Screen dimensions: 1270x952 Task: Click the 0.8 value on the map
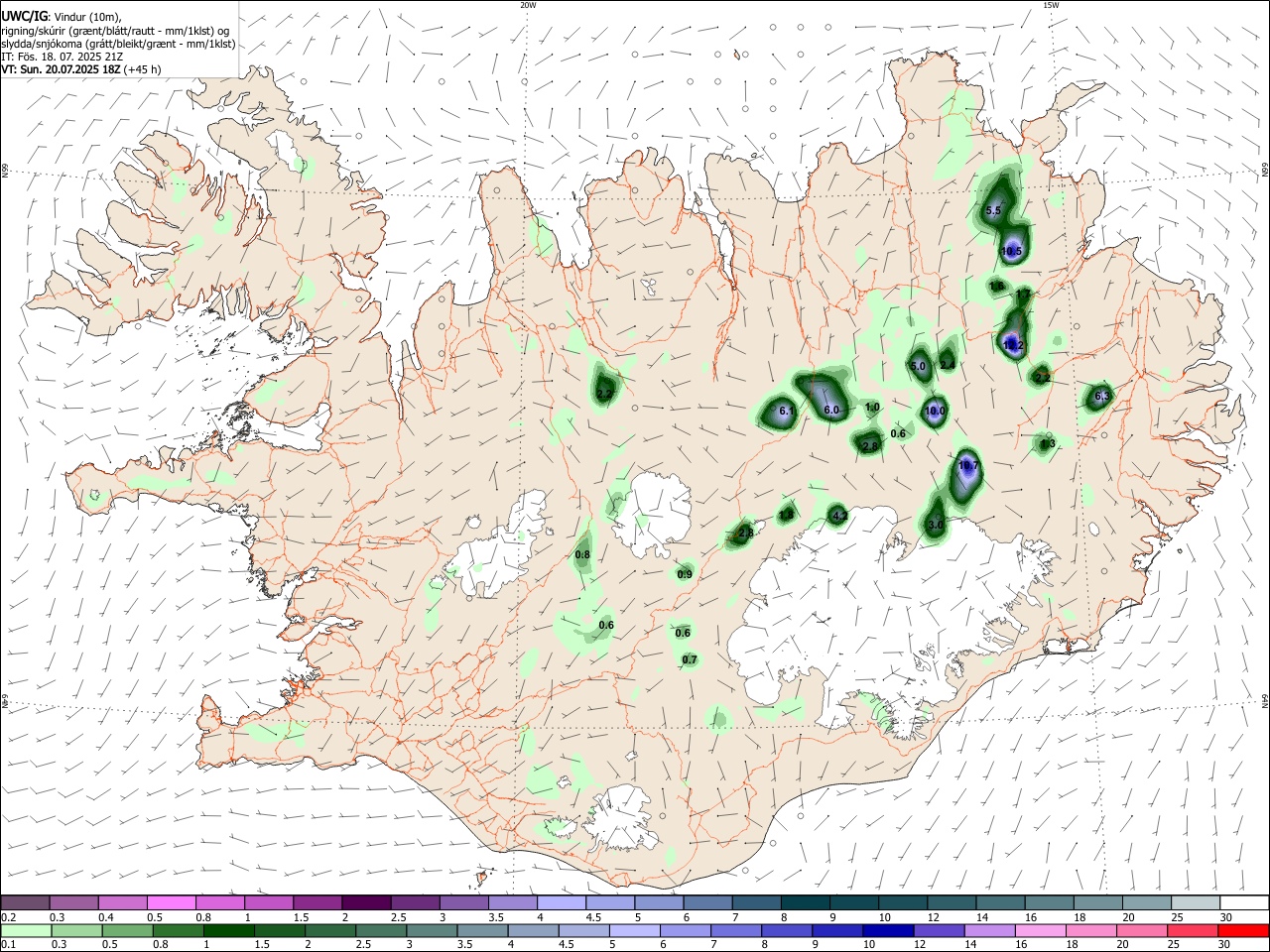coord(582,554)
